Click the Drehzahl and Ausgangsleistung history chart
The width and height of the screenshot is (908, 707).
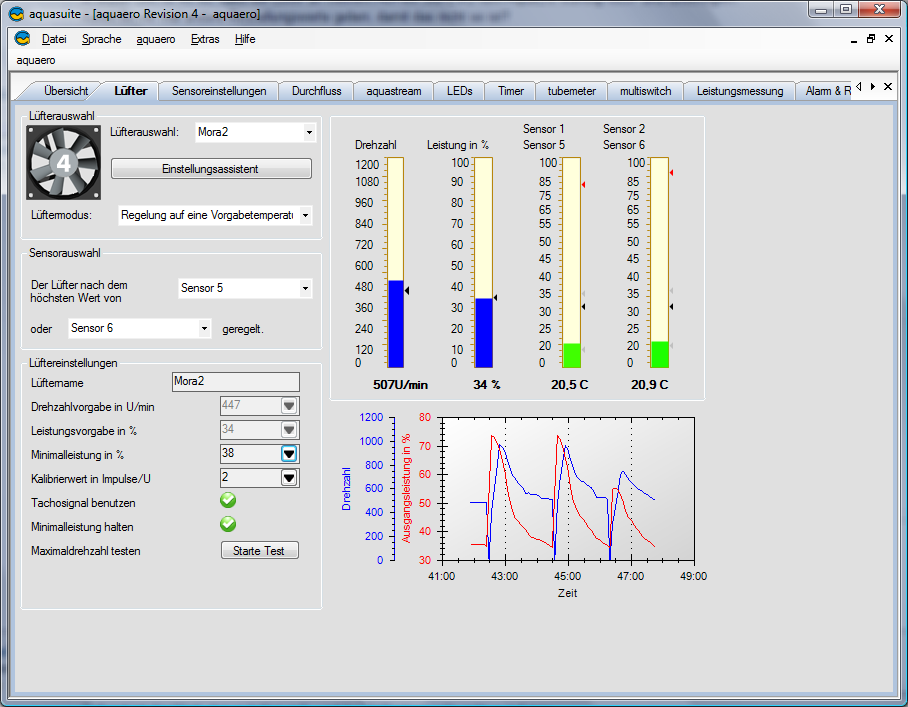pyautogui.click(x=568, y=489)
